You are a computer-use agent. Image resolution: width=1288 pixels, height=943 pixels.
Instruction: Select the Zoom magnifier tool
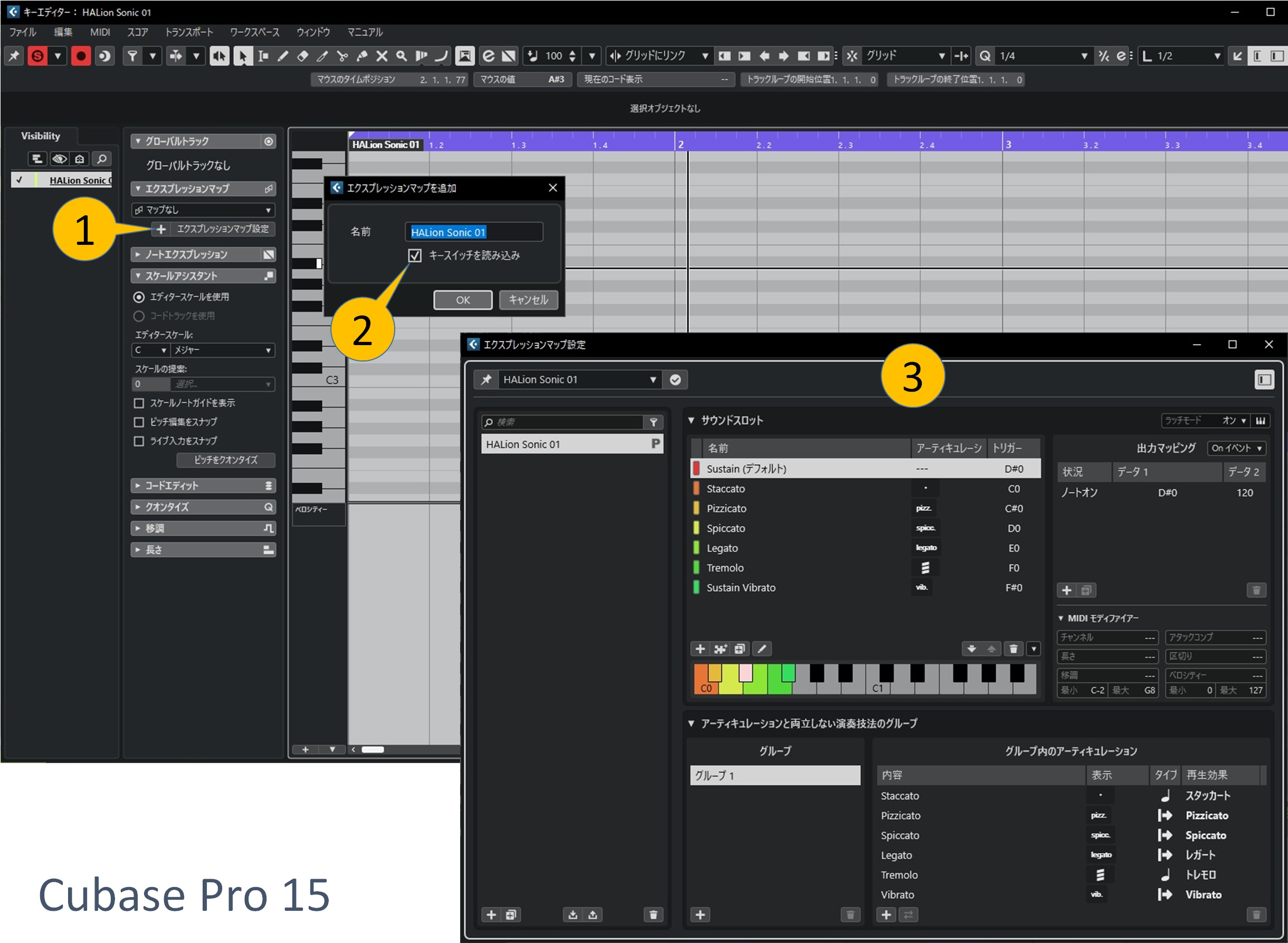(x=402, y=56)
